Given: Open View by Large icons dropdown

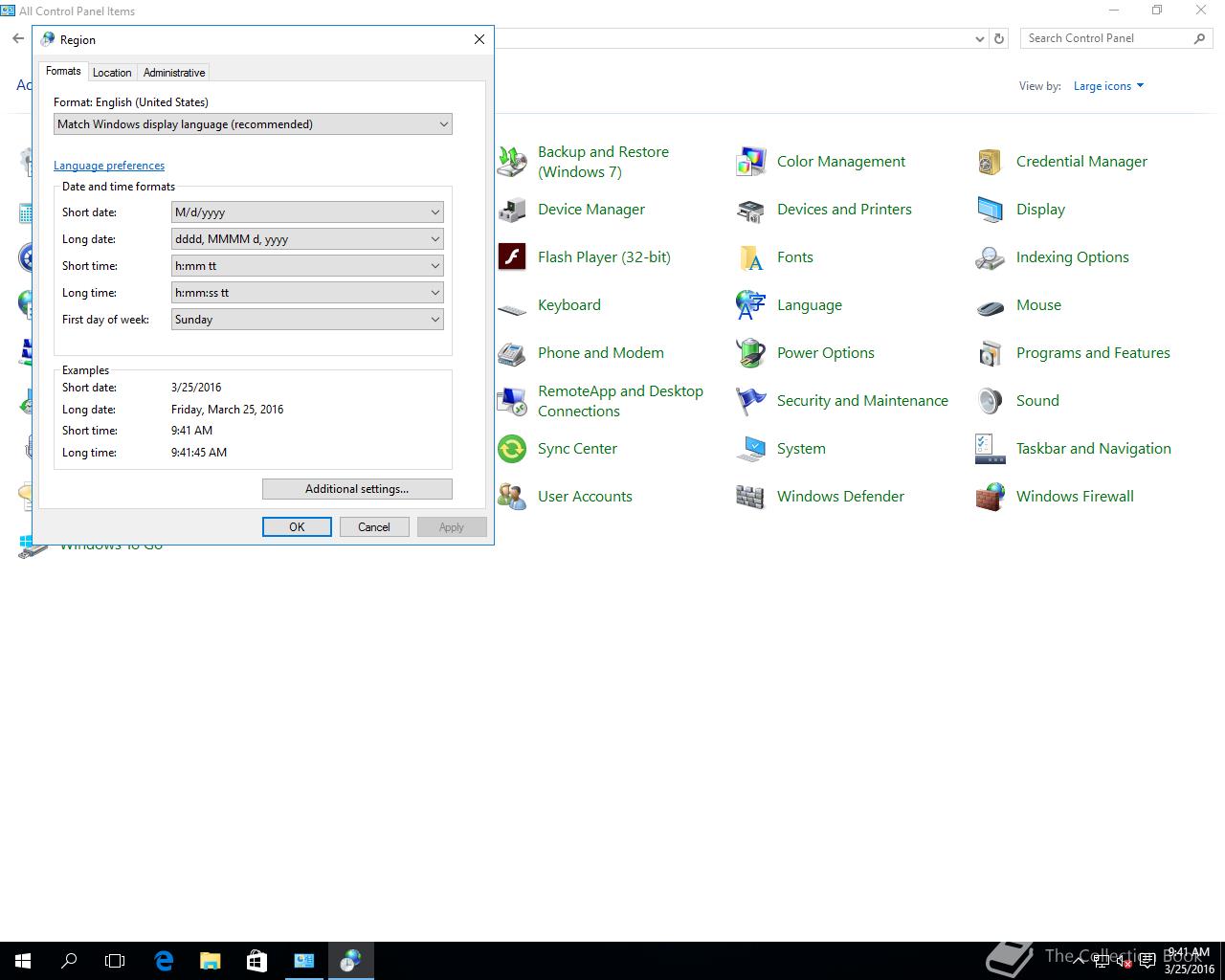Looking at the screenshot, I should coord(1108,86).
